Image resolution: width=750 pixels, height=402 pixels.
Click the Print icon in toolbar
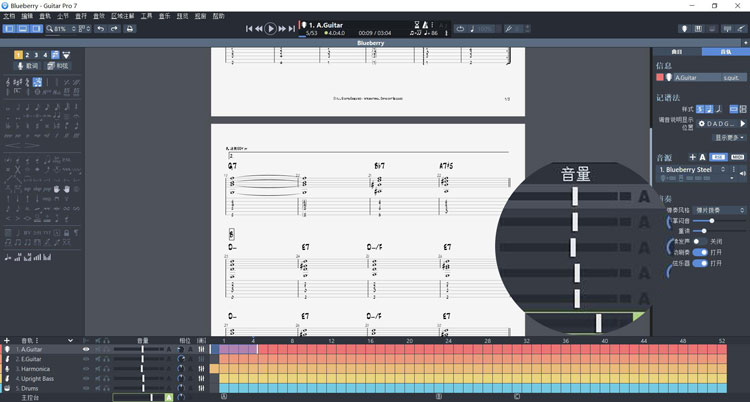129,29
